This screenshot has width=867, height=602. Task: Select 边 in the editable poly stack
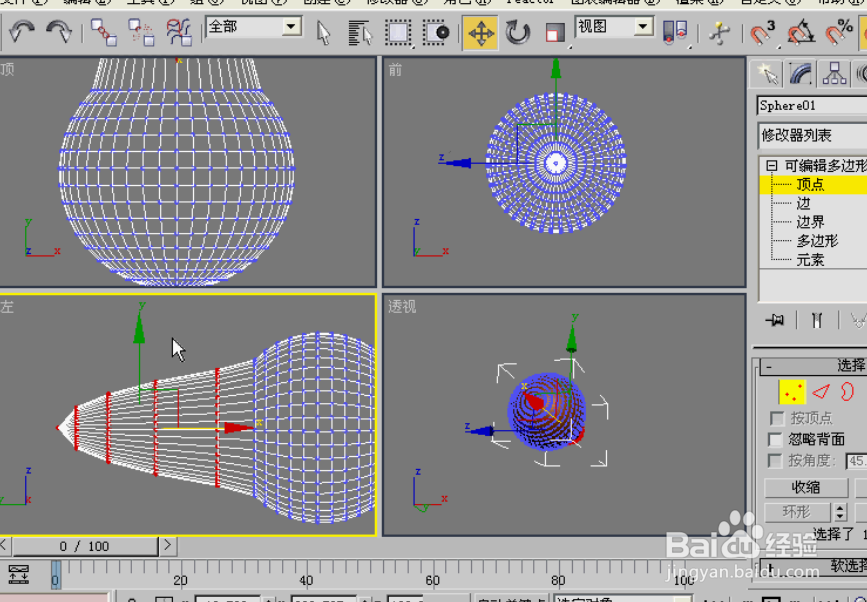click(x=805, y=203)
